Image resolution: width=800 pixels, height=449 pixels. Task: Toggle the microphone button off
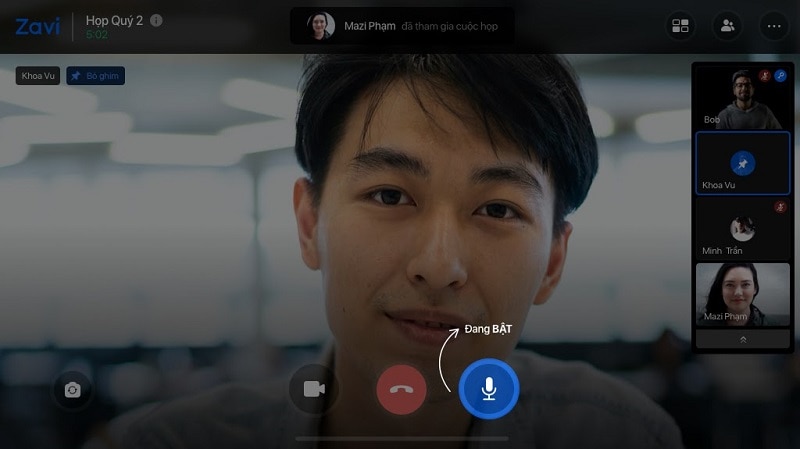(x=489, y=389)
